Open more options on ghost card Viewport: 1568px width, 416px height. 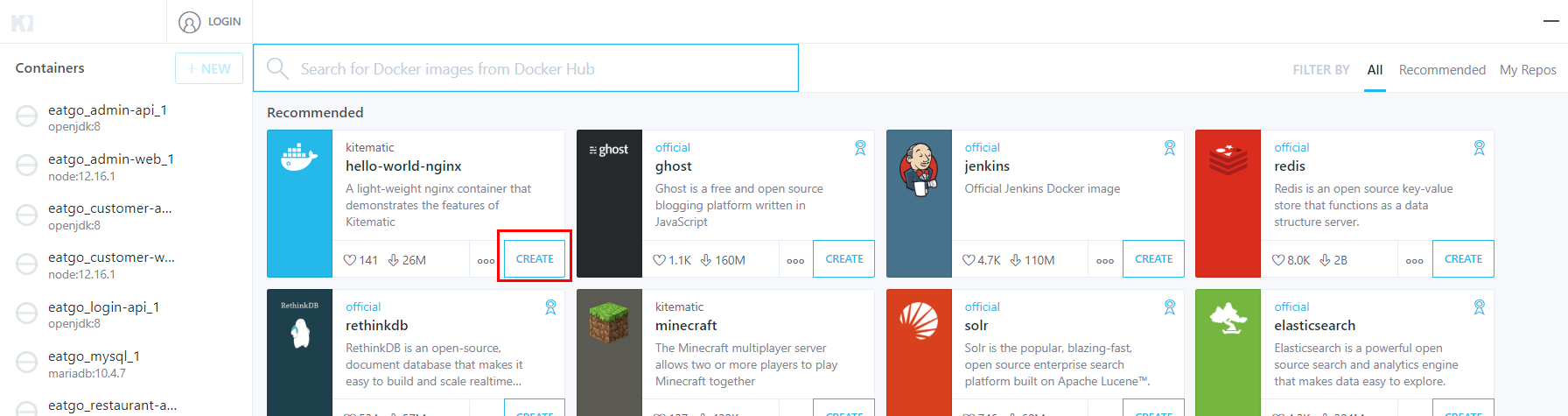click(795, 261)
